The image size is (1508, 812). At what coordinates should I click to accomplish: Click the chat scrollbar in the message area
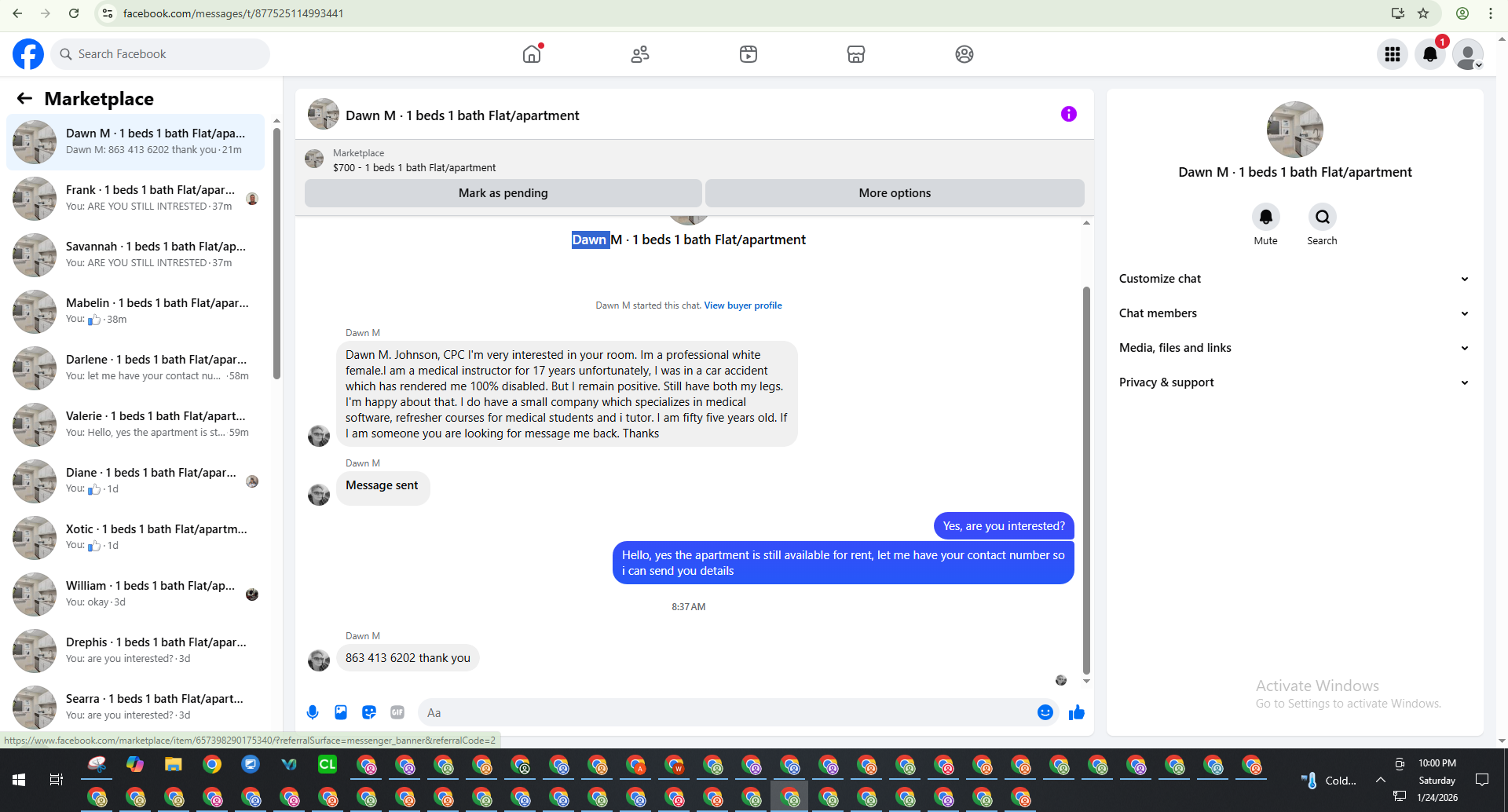(x=1086, y=479)
